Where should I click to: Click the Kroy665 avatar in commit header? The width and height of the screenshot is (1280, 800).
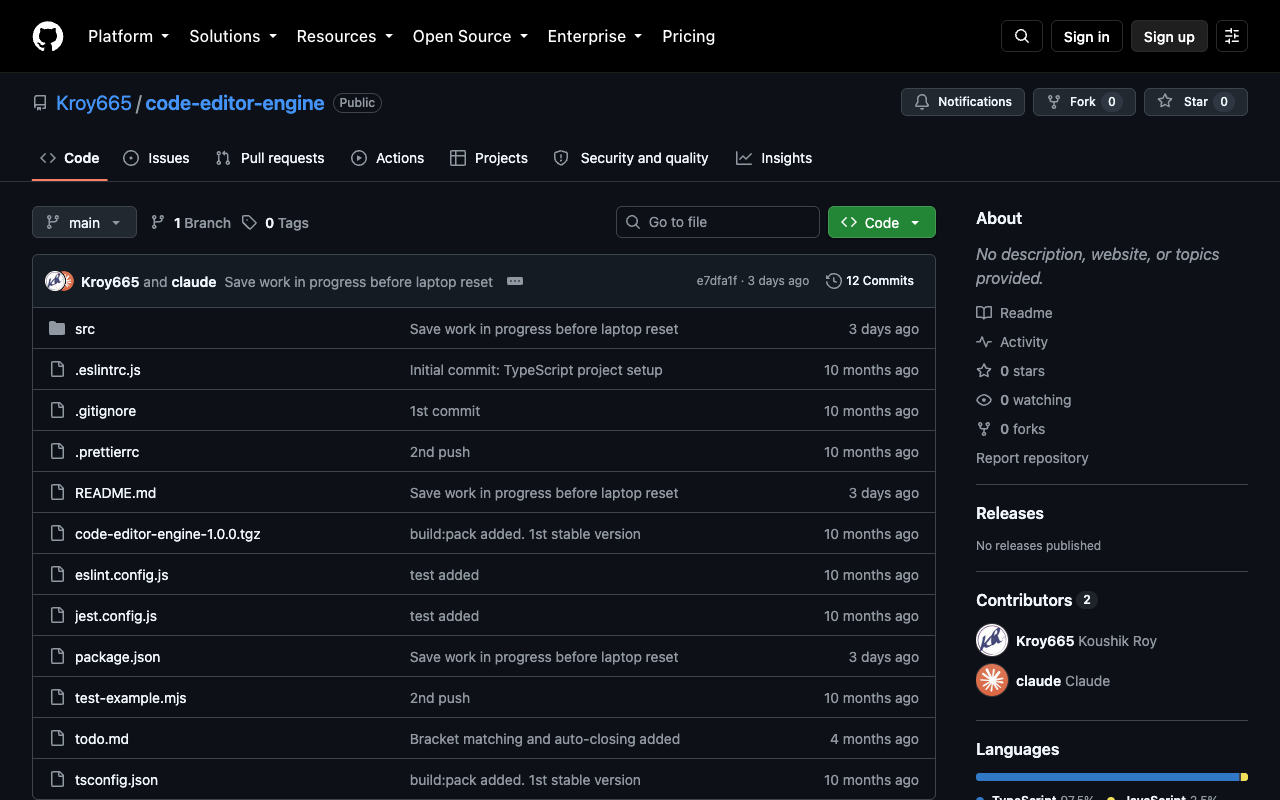point(55,281)
